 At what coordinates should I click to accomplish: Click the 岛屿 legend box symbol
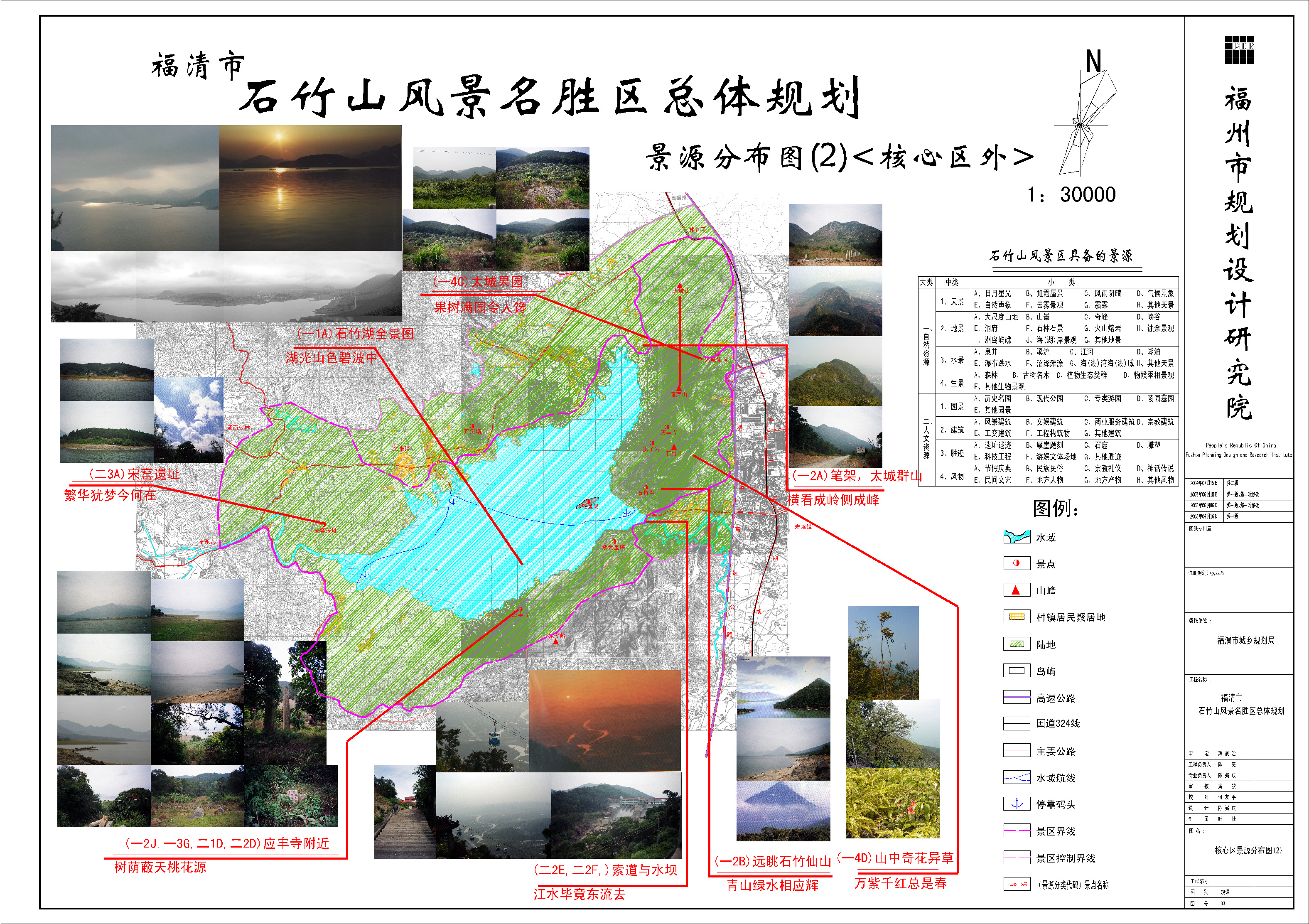(1017, 671)
